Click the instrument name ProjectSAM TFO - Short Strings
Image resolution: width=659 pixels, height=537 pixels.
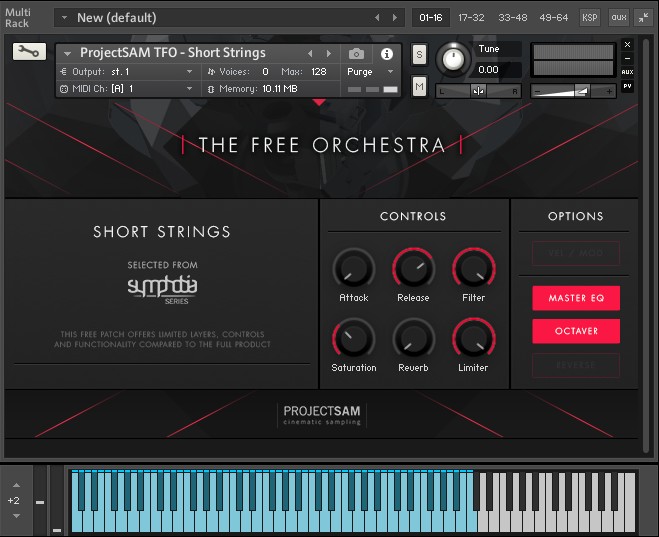(x=173, y=53)
